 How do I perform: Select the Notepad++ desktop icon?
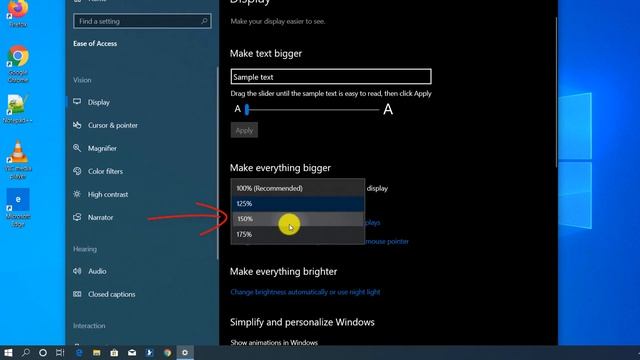[x=17, y=109]
